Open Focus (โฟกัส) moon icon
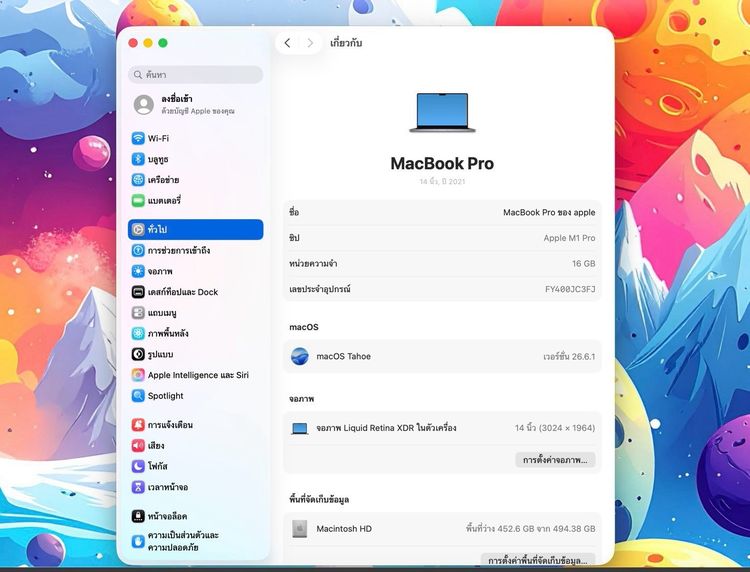This screenshot has height=572, width=750. tap(138, 466)
